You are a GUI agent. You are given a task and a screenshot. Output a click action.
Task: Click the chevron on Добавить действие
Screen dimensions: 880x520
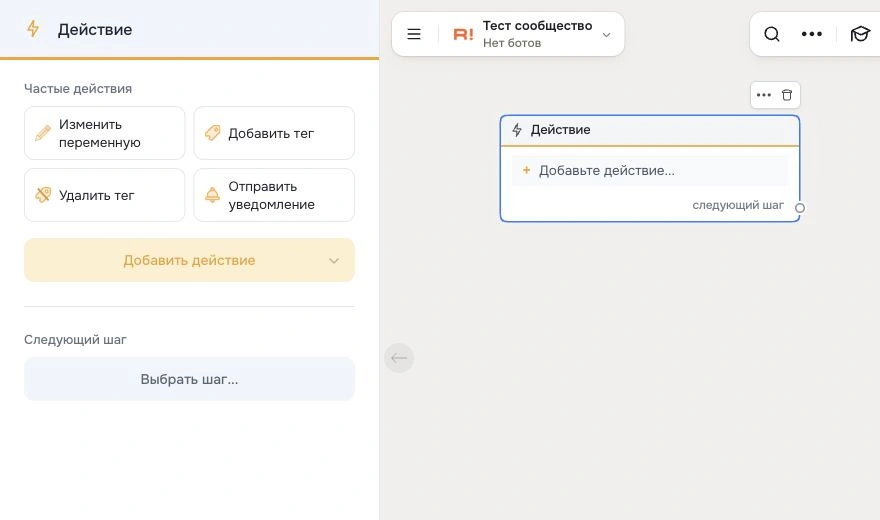point(334,261)
